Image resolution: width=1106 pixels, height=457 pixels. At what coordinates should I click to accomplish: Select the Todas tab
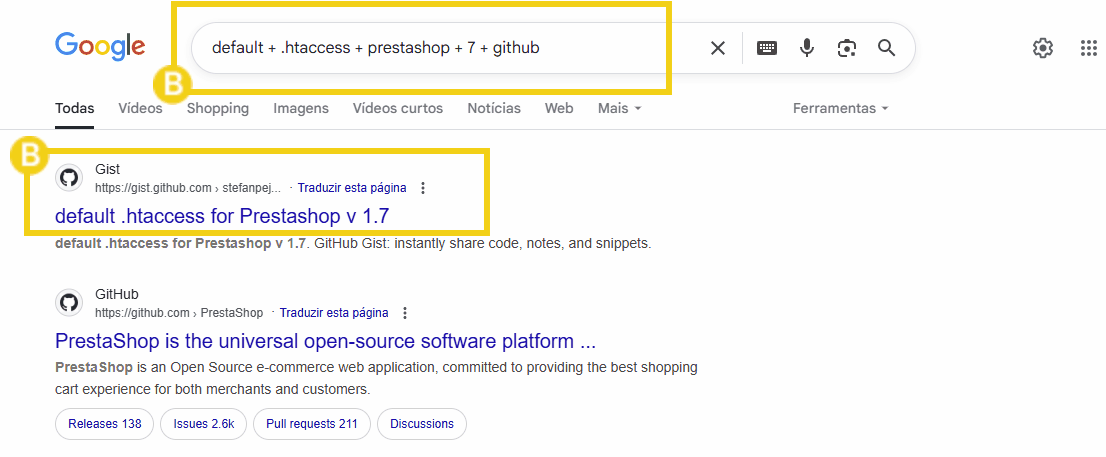(75, 109)
